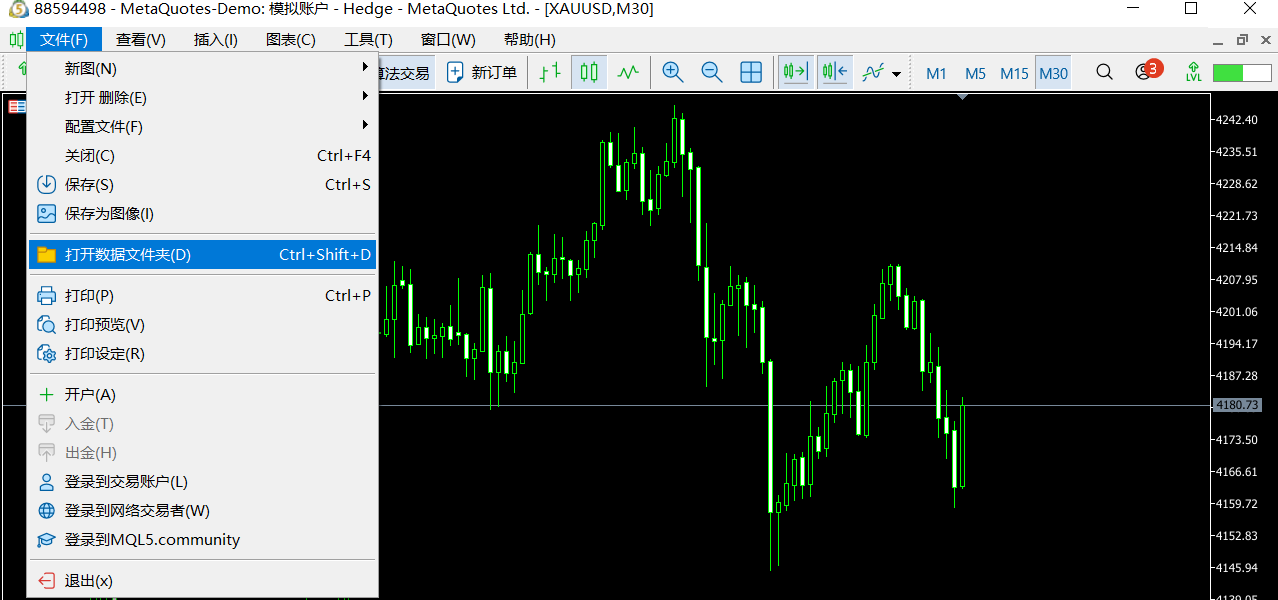Open the account notifications icon
The width and height of the screenshot is (1278, 600).
1145,73
